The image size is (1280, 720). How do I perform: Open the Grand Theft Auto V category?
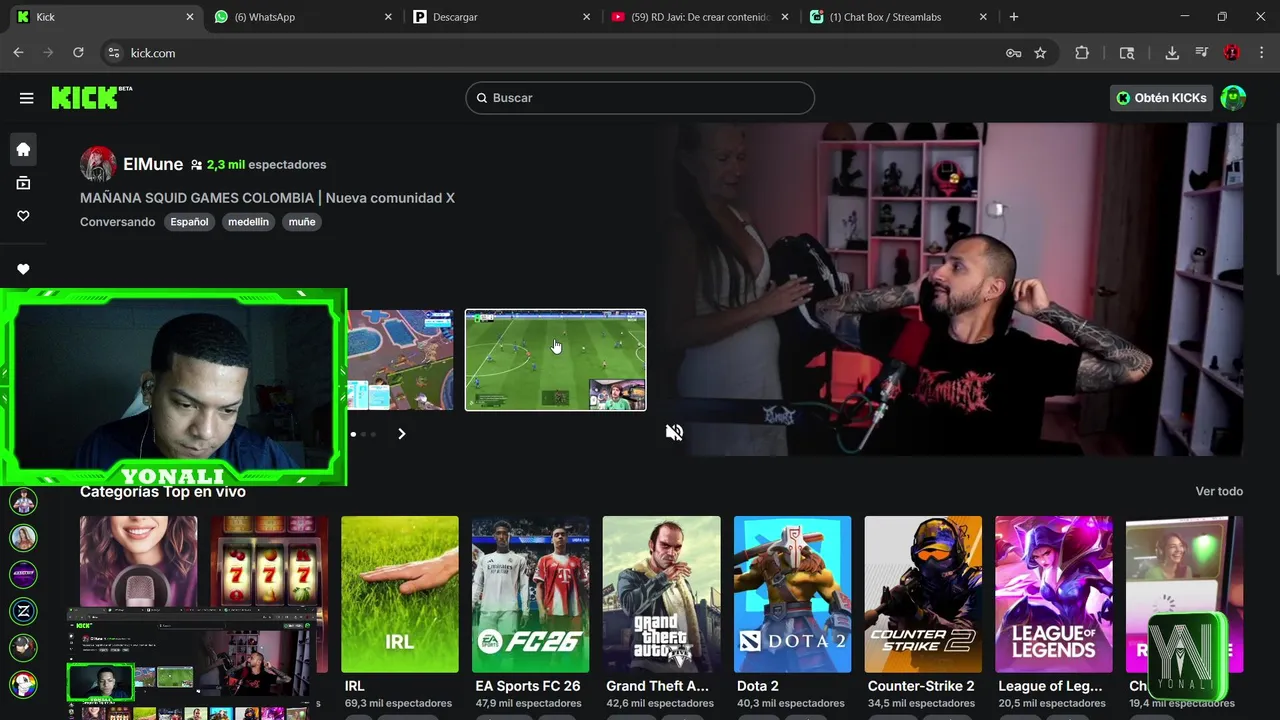coord(661,594)
